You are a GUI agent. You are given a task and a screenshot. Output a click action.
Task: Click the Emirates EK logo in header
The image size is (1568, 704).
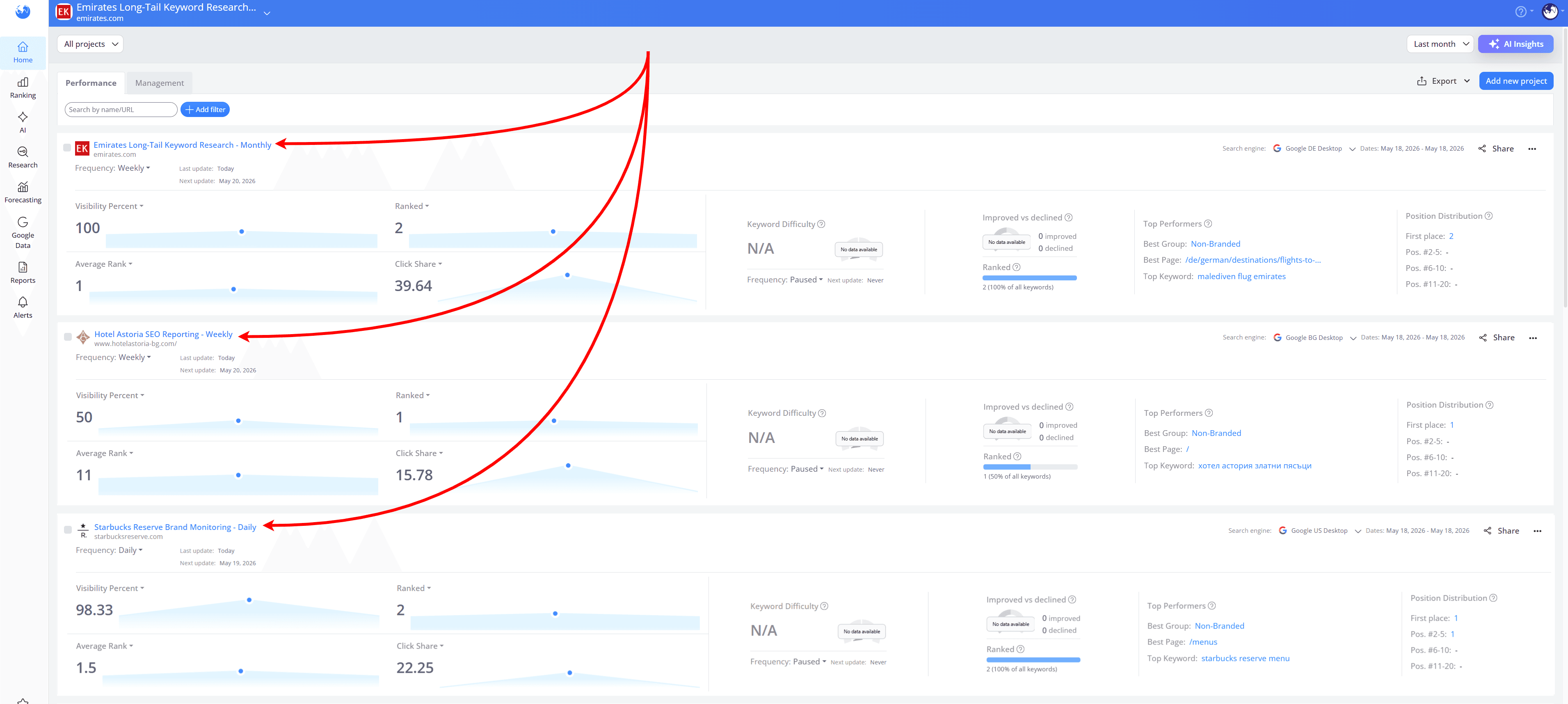pyautogui.click(x=63, y=11)
